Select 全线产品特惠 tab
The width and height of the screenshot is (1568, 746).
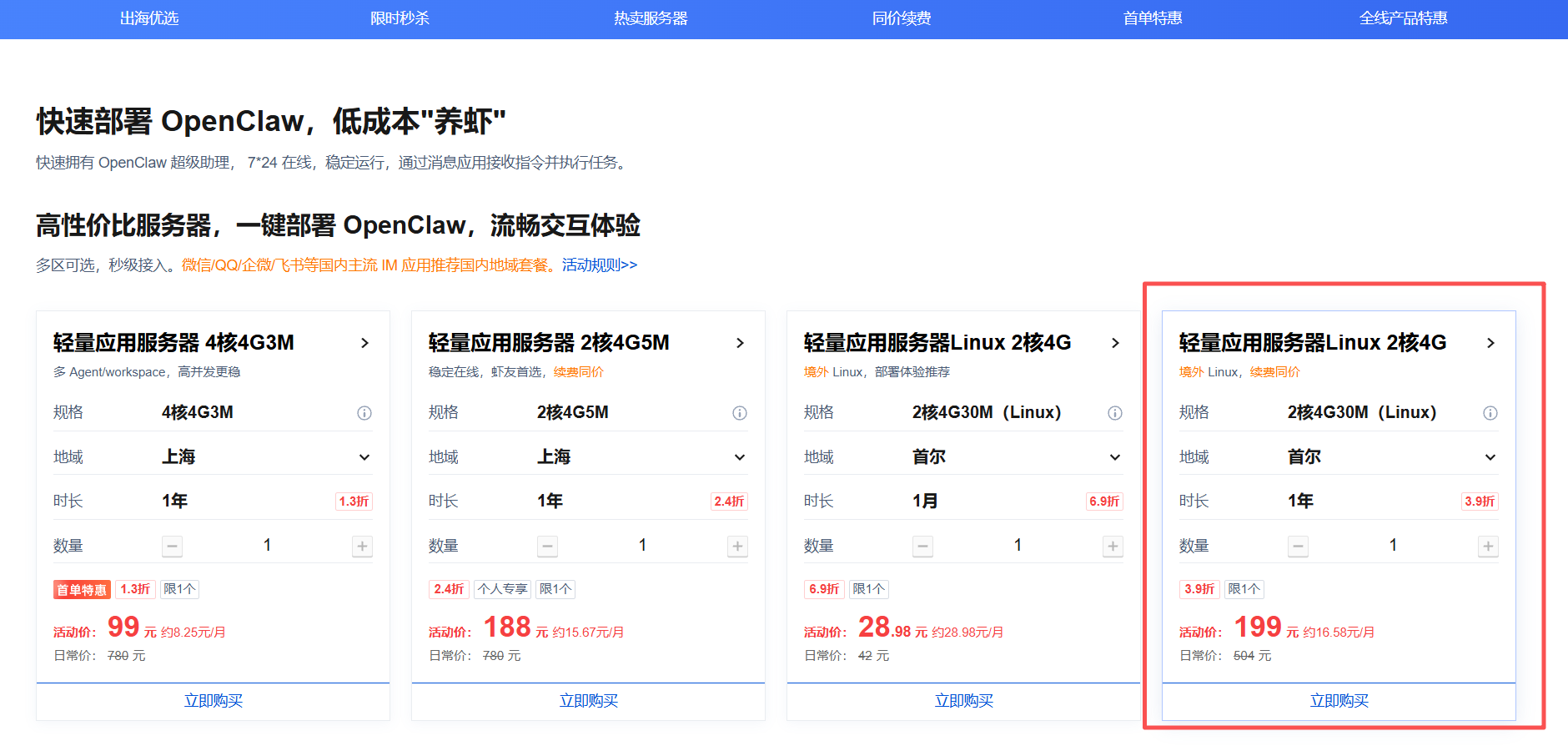coord(1404,18)
